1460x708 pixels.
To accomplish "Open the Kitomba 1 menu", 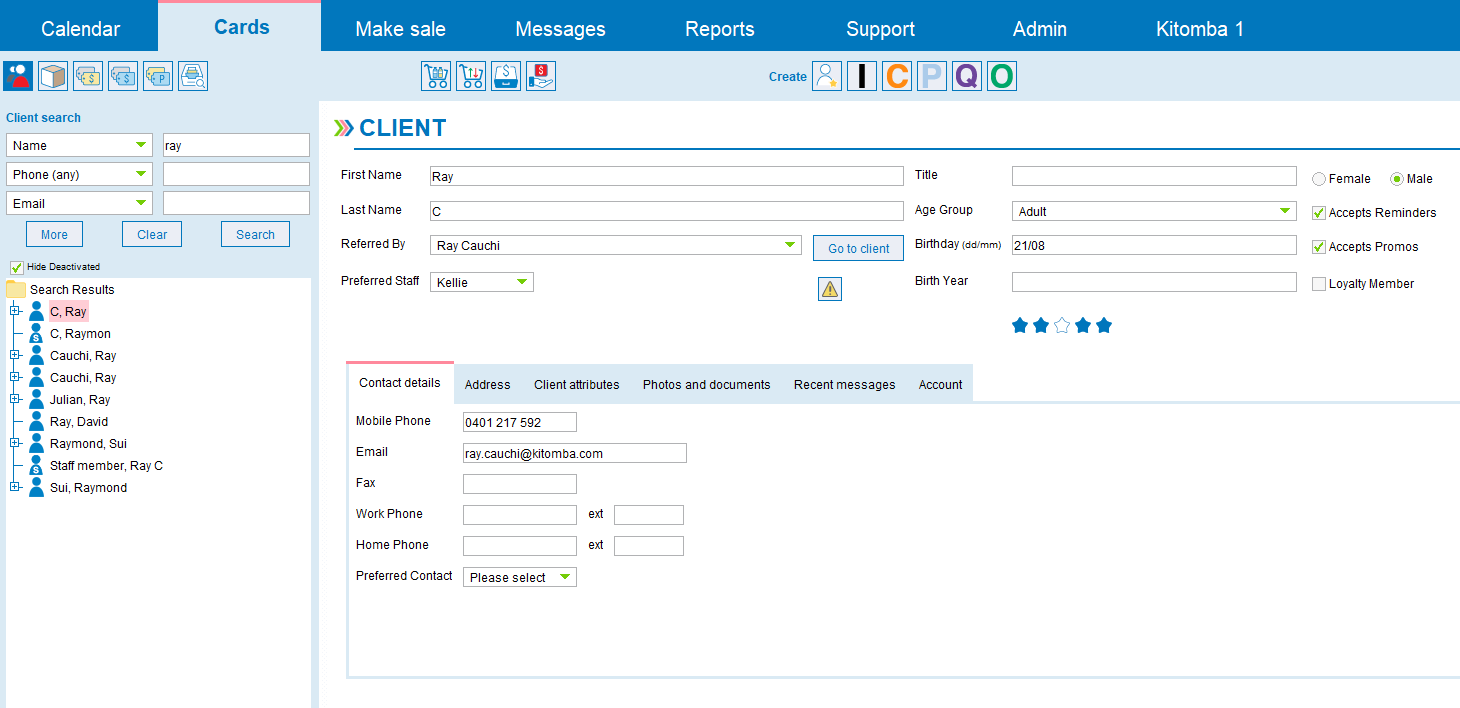I will tap(1200, 29).
